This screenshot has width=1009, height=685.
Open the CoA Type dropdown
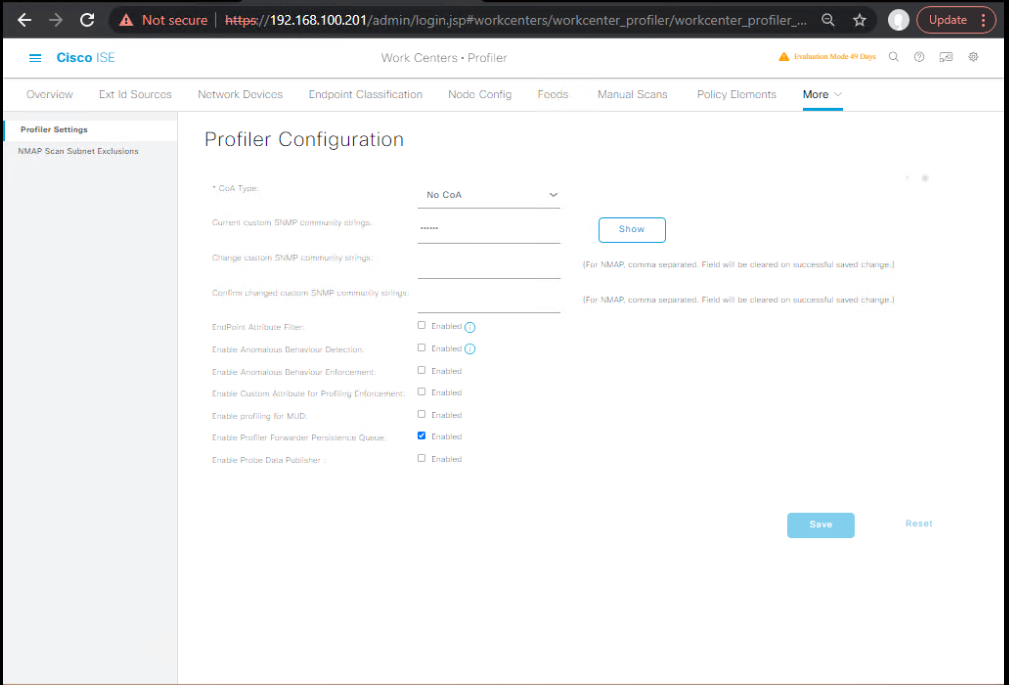(489, 195)
